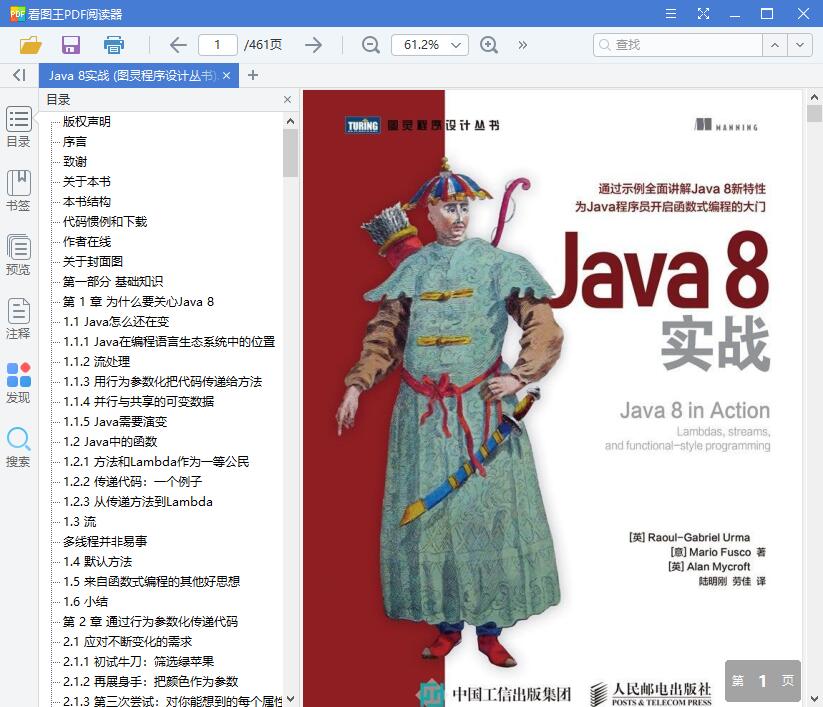This screenshot has width=823, height=707.
Task: Click the outline panel scrollbar thumb
Action: [290, 153]
